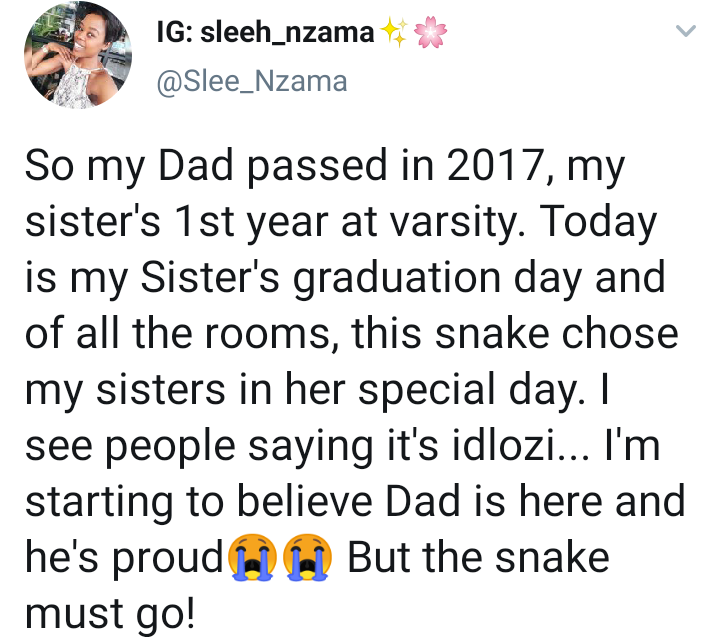Tap the second crying face emoji
The width and height of the screenshot is (712, 637).
tap(307, 558)
